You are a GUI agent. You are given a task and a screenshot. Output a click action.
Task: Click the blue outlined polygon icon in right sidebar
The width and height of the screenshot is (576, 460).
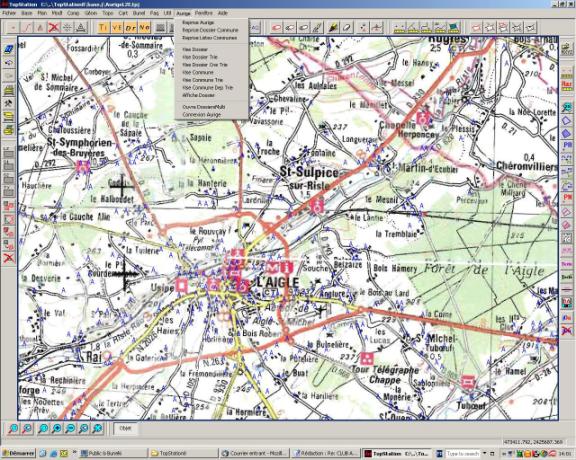coord(567,121)
